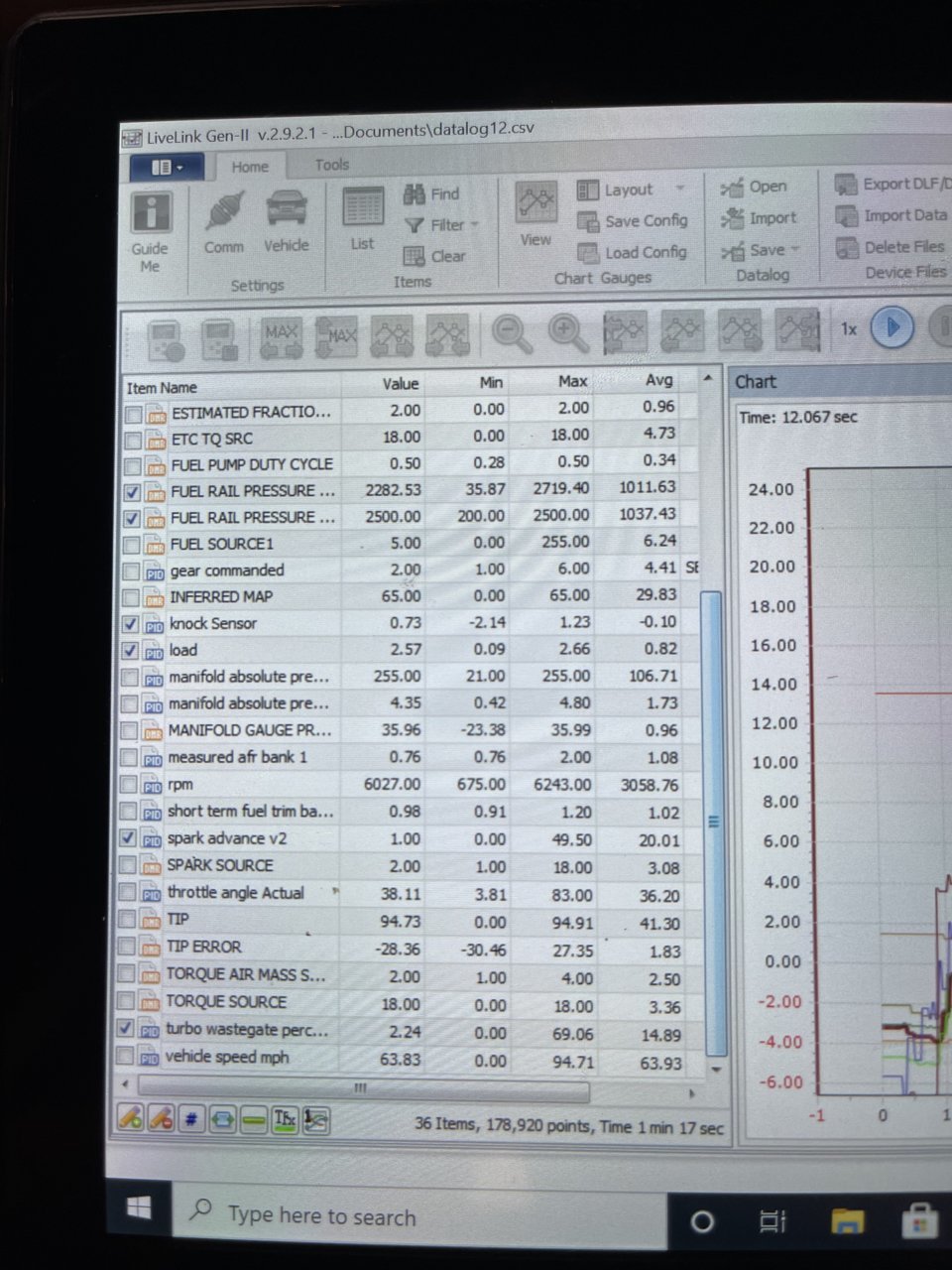Check the rpm item checkbox

(129, 785)
